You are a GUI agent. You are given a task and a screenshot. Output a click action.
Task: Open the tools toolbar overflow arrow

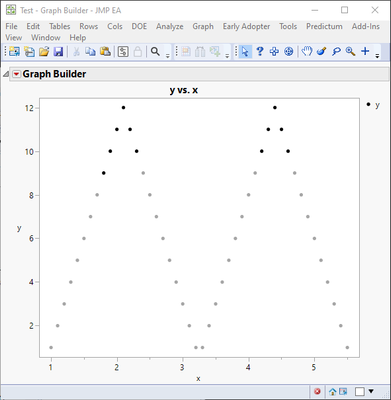(x=377, y=56)
